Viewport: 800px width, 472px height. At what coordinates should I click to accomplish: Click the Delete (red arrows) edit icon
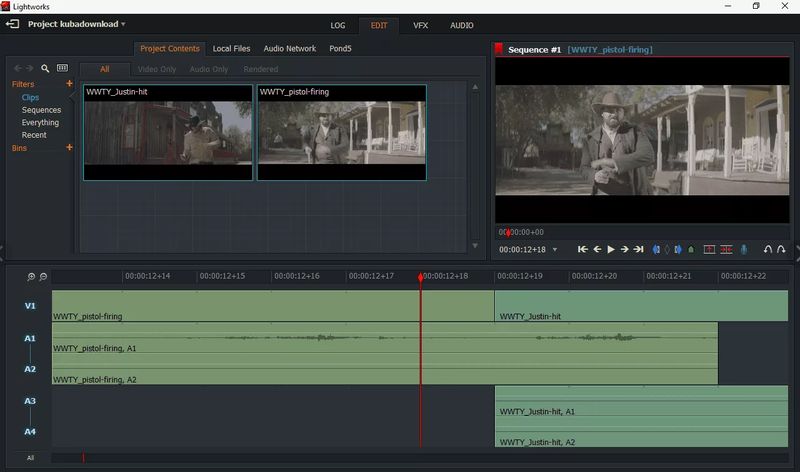click(726, 249)
